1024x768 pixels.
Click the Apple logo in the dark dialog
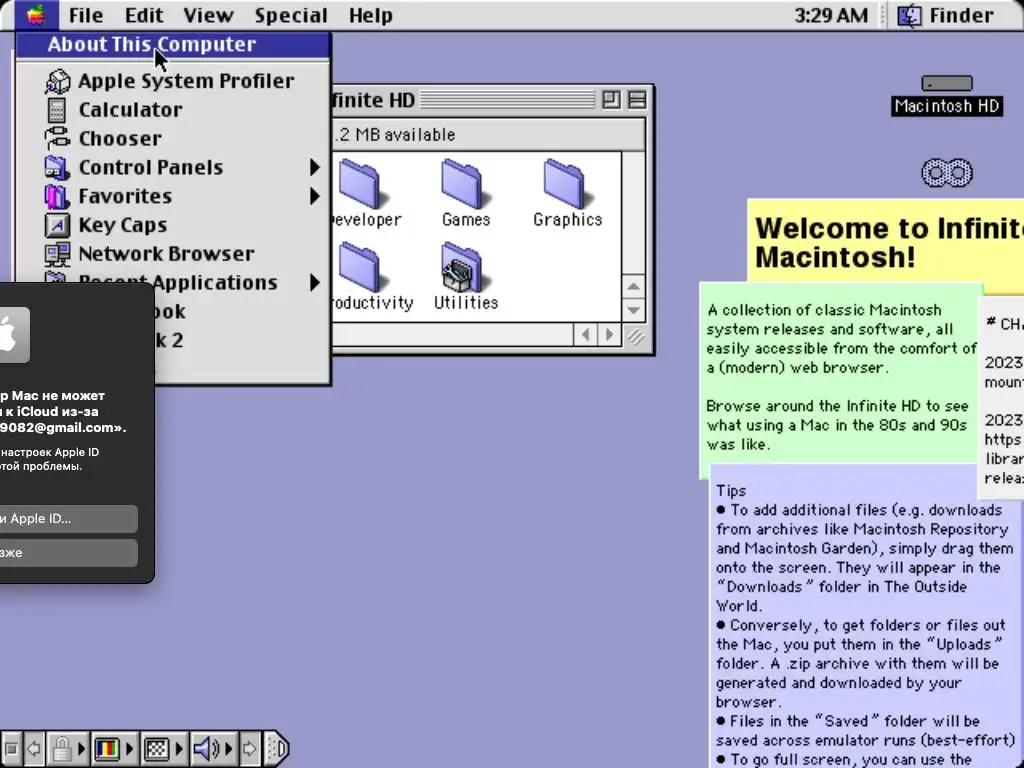[12, 334]
